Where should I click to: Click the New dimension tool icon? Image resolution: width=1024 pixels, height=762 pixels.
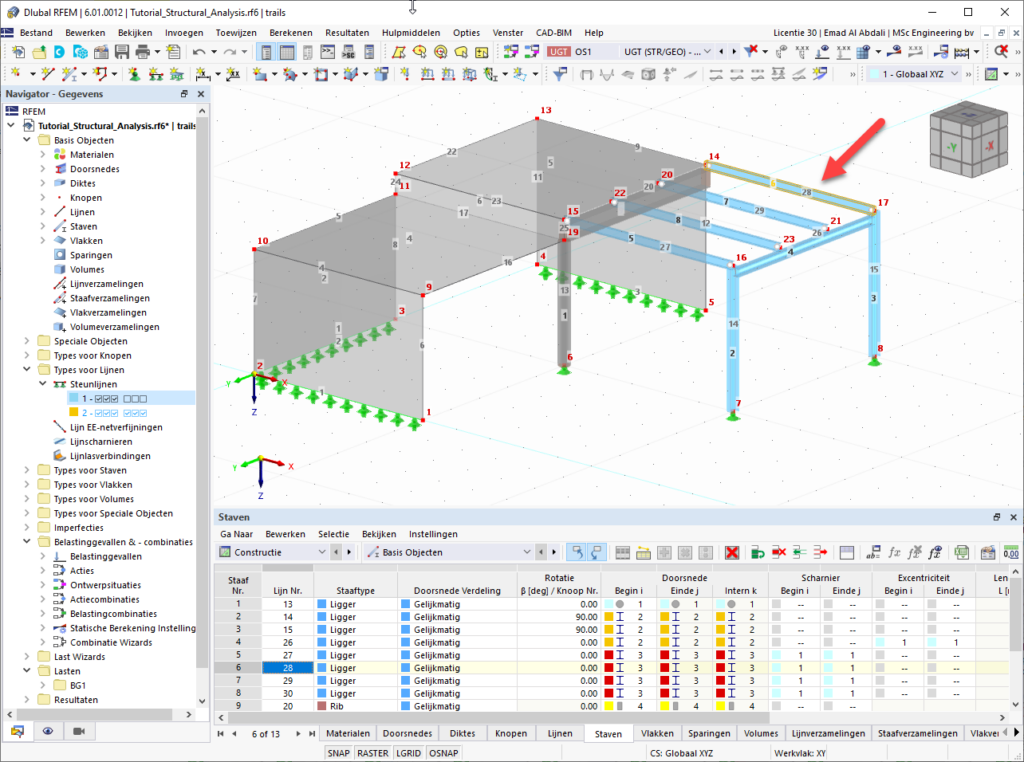[202, 74]
